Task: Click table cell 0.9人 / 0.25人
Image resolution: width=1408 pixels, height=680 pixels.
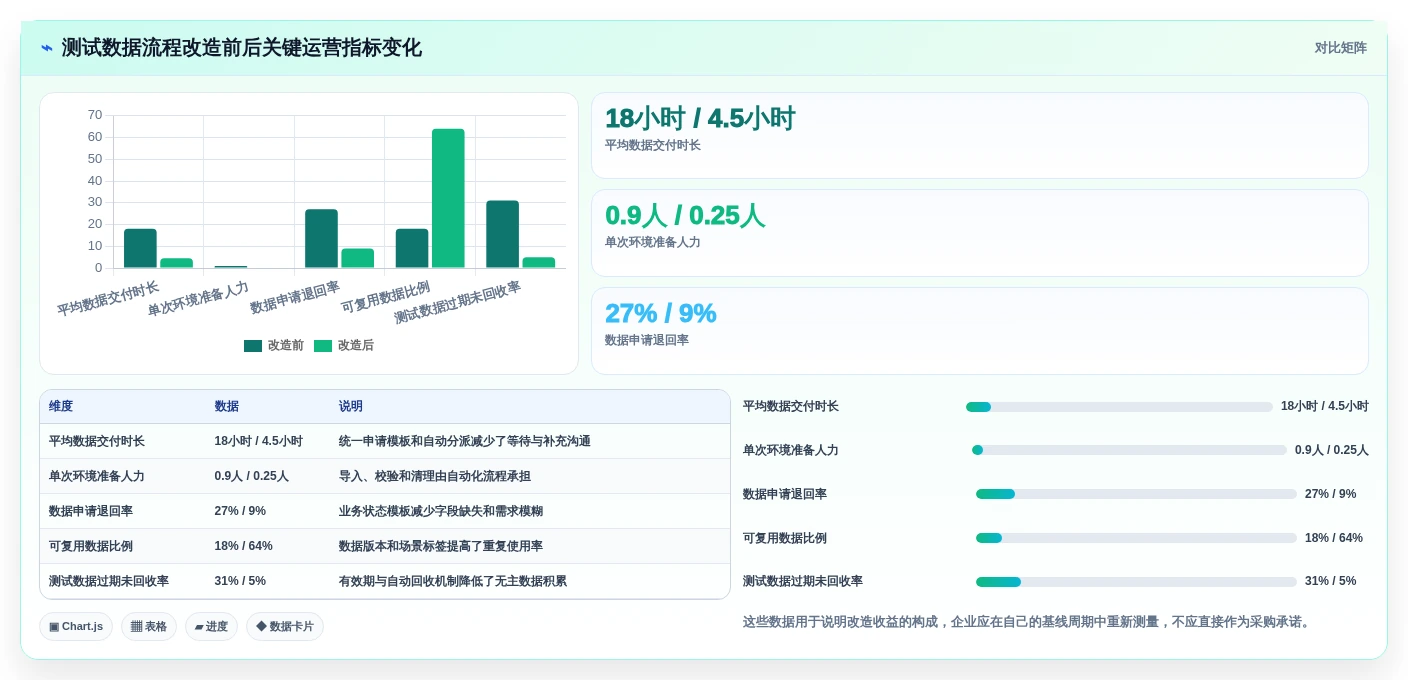Action: [251, 476]
